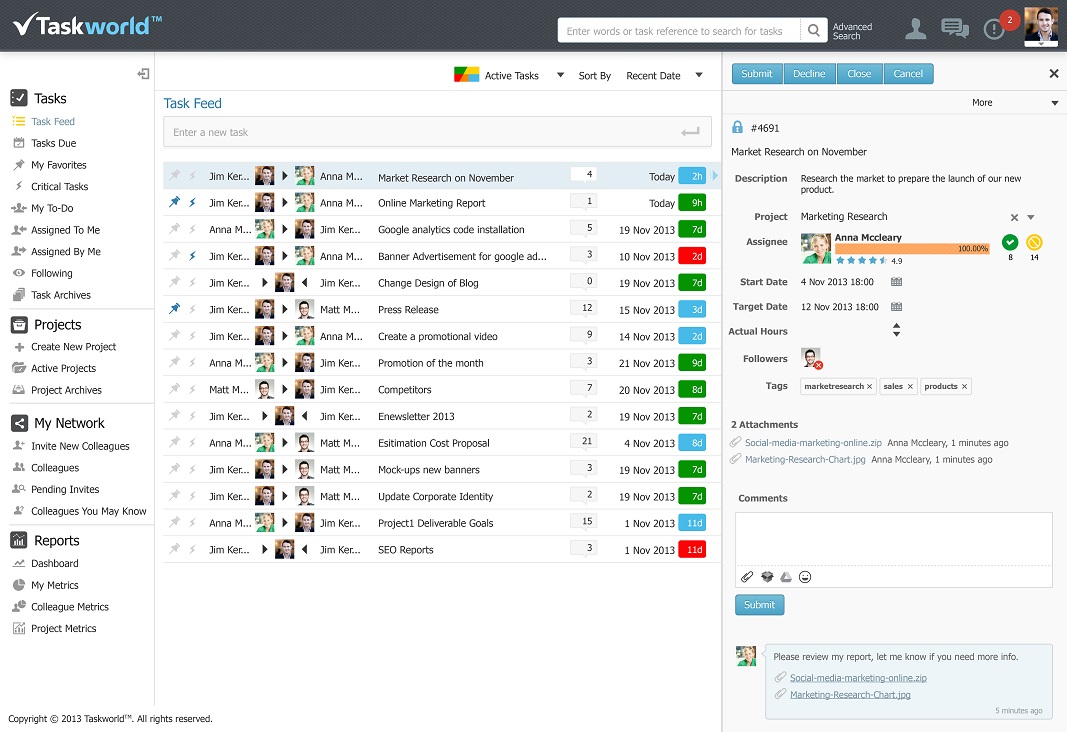Toggle critical flag on Online Marketing Report
Viewport: 1067px width, 732px height.
(x=193, y=202)
